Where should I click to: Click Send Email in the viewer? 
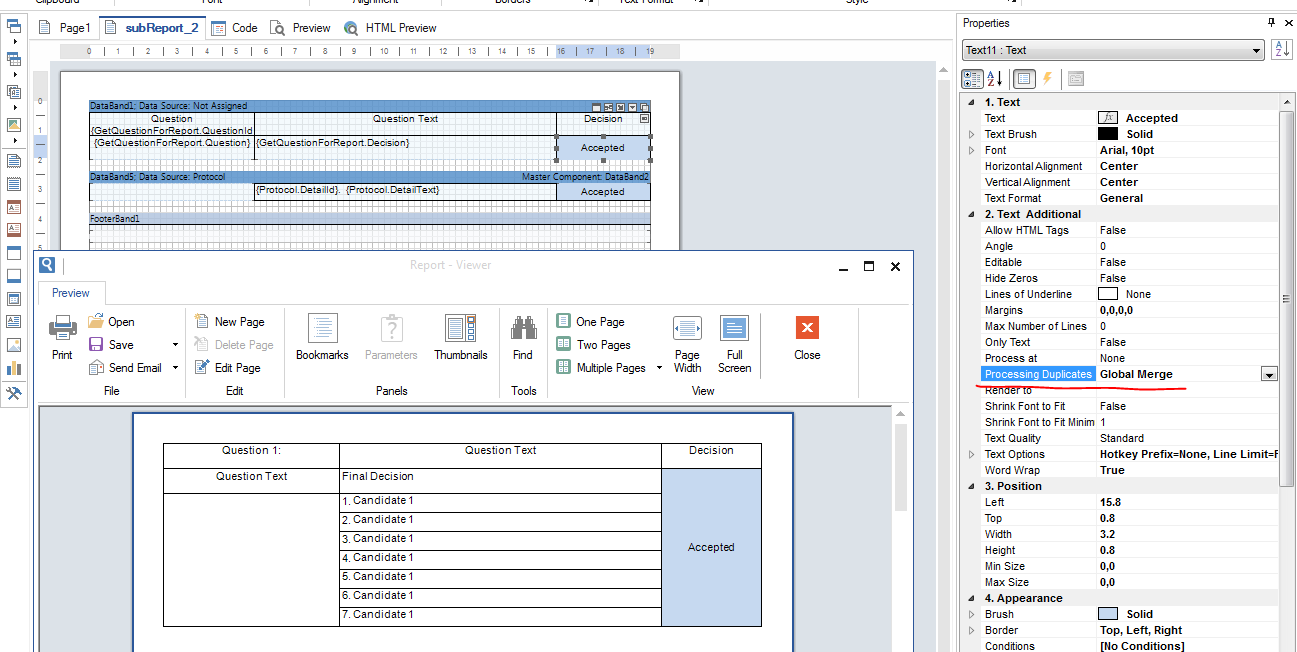(125, 368)
